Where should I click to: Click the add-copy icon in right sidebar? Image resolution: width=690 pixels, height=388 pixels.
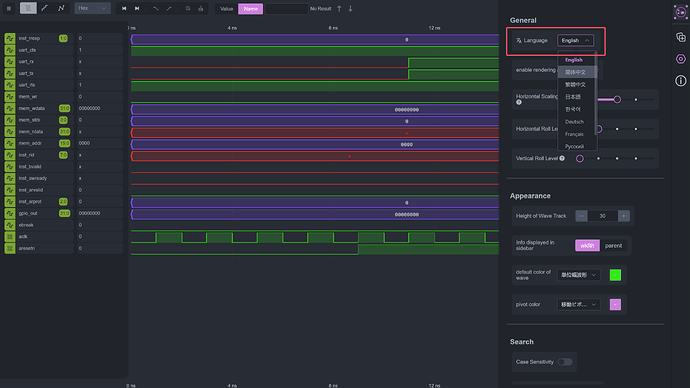coord(680,37)
